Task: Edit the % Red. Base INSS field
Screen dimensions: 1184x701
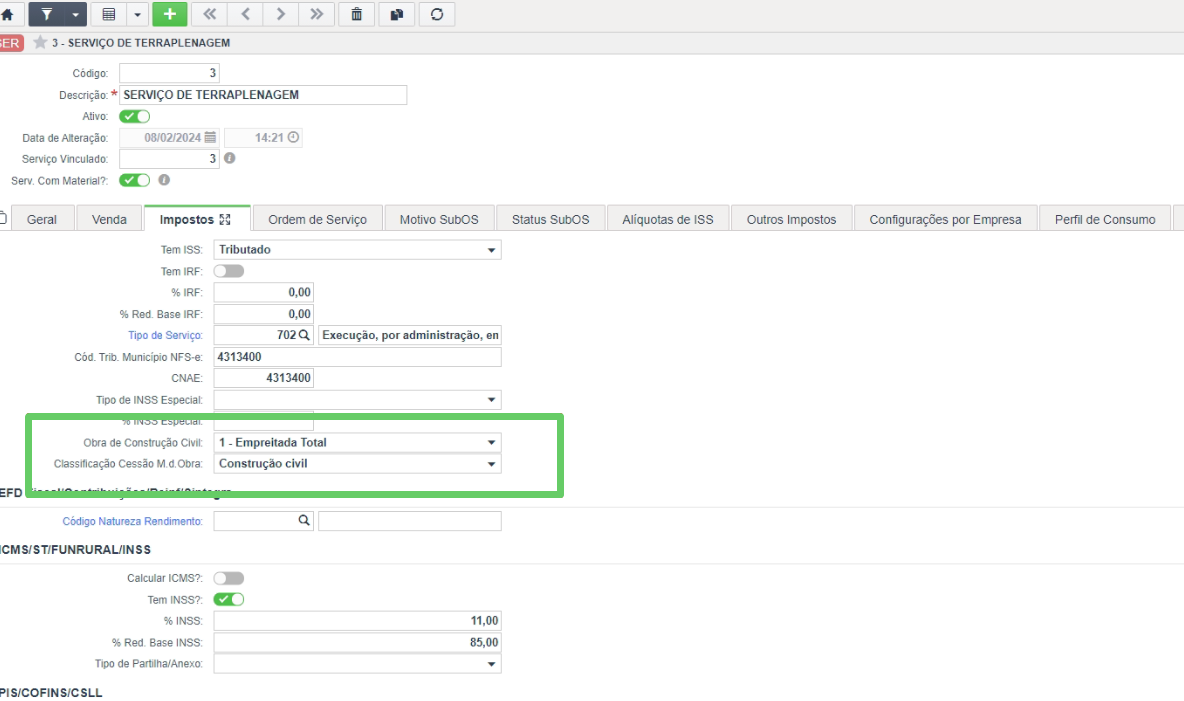Action: click(x=357, y=642)
